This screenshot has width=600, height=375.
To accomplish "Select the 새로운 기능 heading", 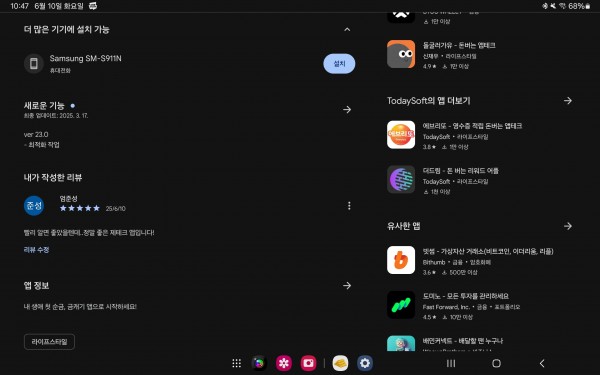I will [x=44, y=106].
